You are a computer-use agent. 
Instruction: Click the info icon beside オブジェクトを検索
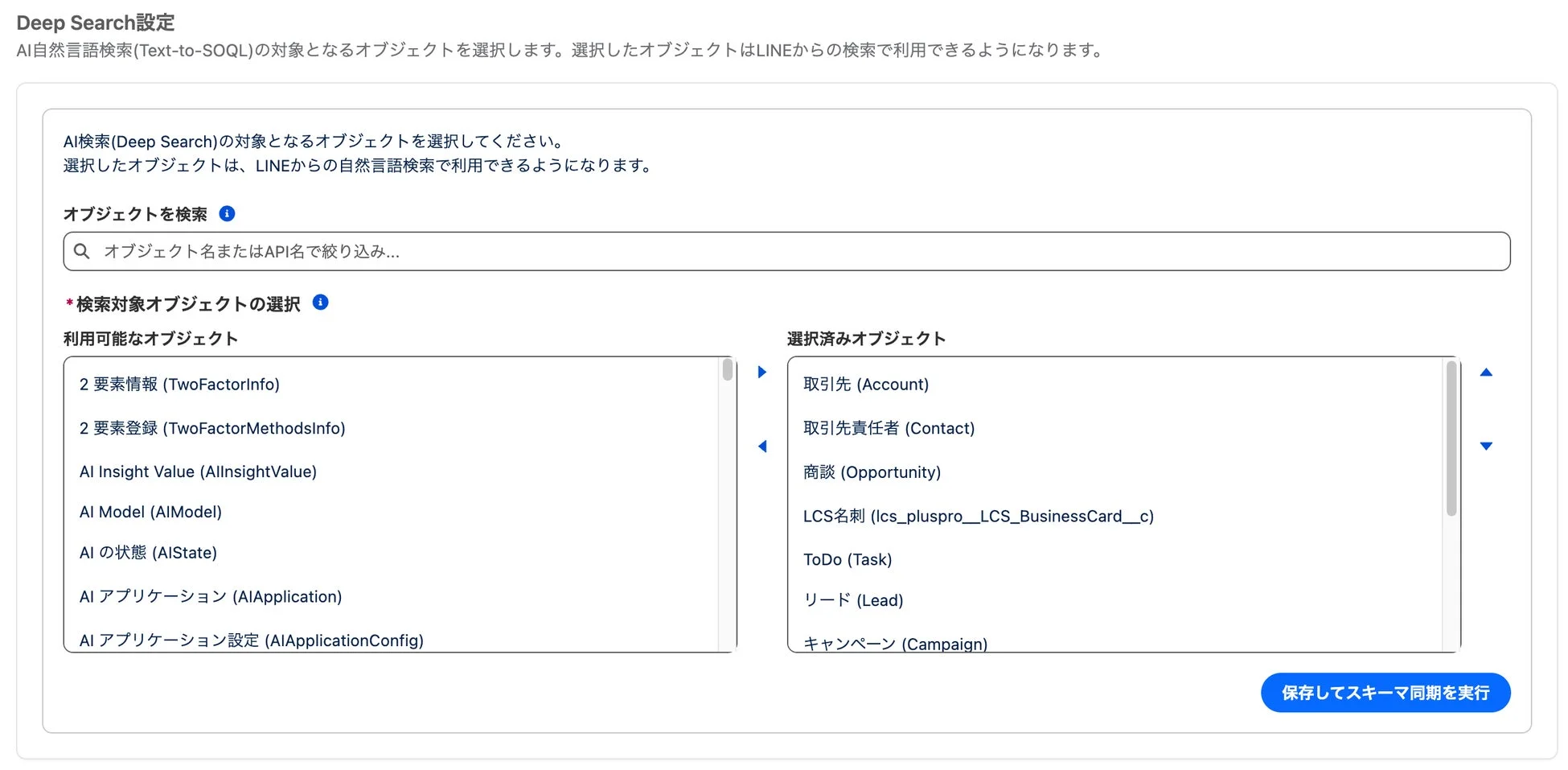[228, 213]
